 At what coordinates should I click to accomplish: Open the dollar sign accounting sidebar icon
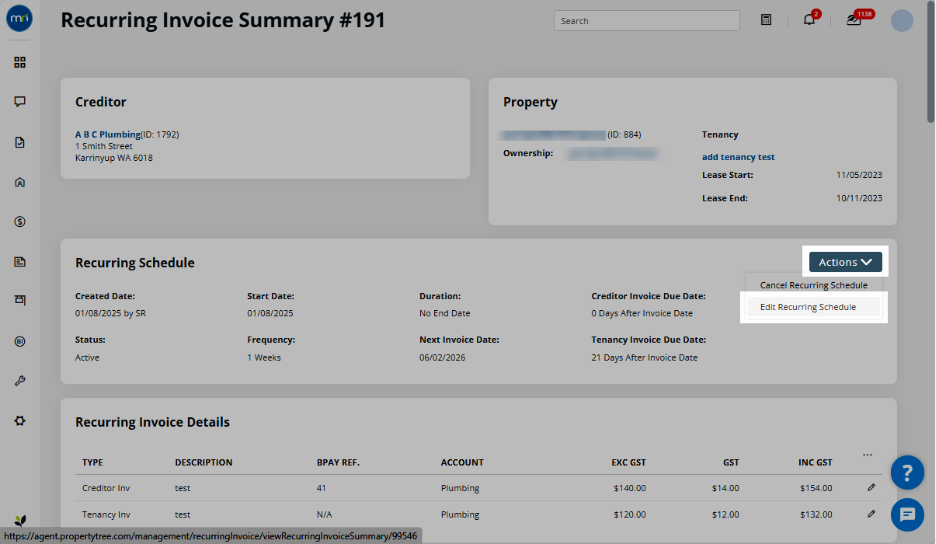(20, 222)
